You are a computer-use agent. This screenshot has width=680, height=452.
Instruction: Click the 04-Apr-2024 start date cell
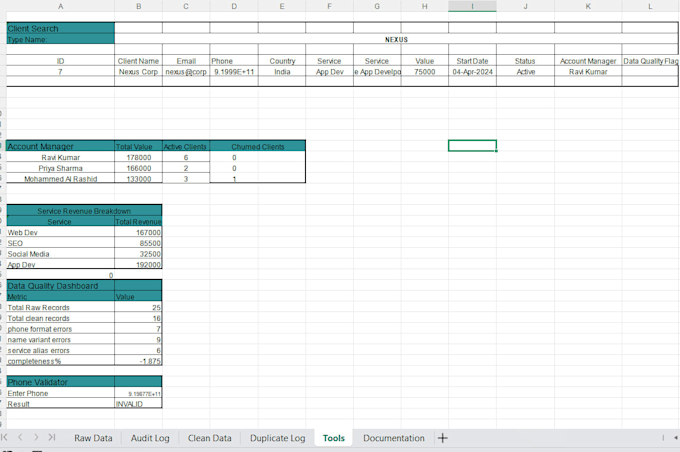coord(472,72)
